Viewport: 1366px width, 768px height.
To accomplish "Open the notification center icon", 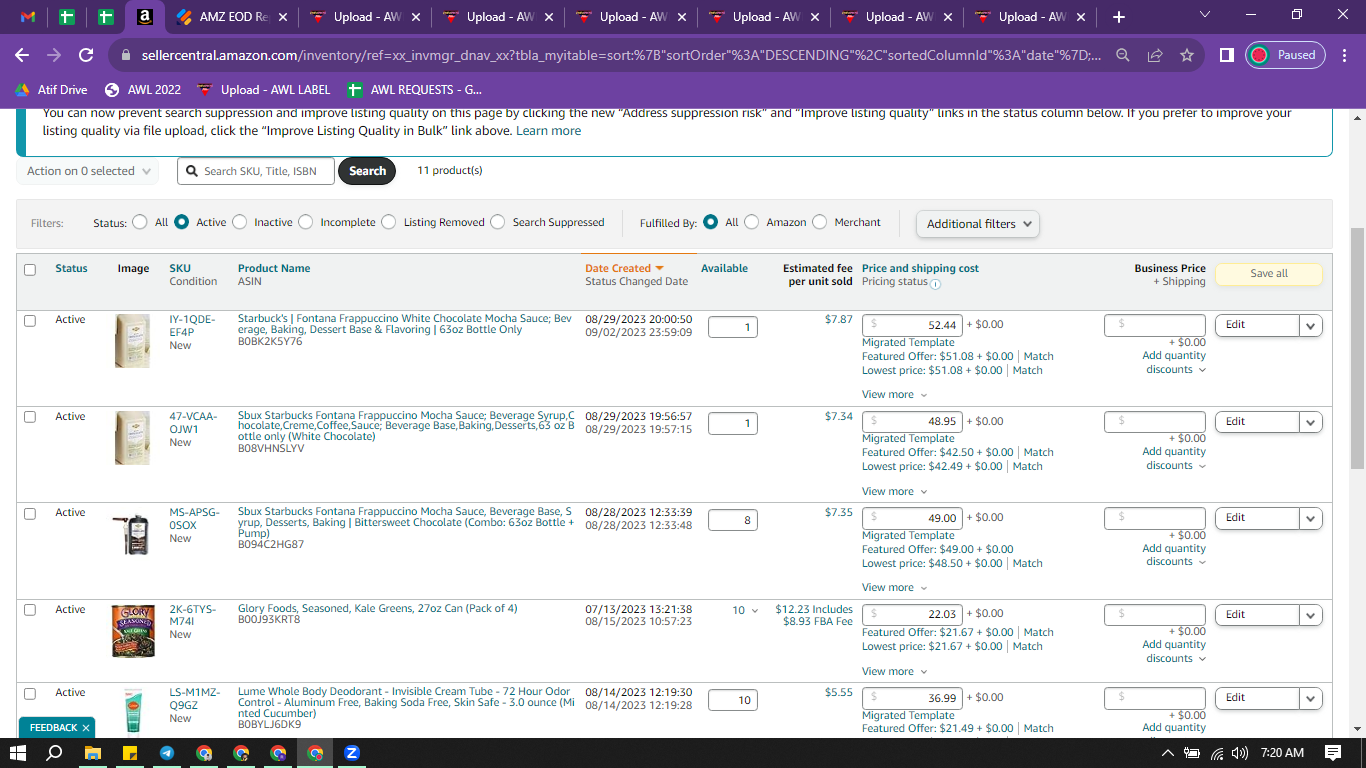I will tap(1333, 753).
